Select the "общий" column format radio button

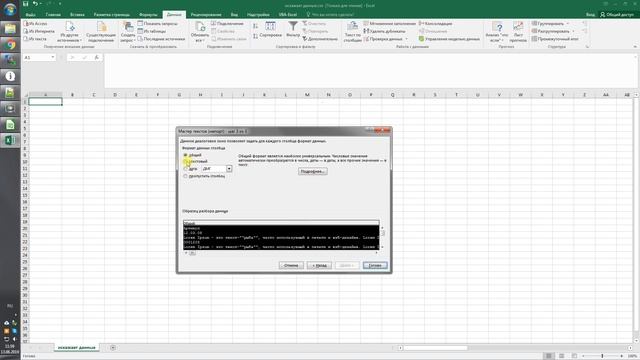point(185,156)
